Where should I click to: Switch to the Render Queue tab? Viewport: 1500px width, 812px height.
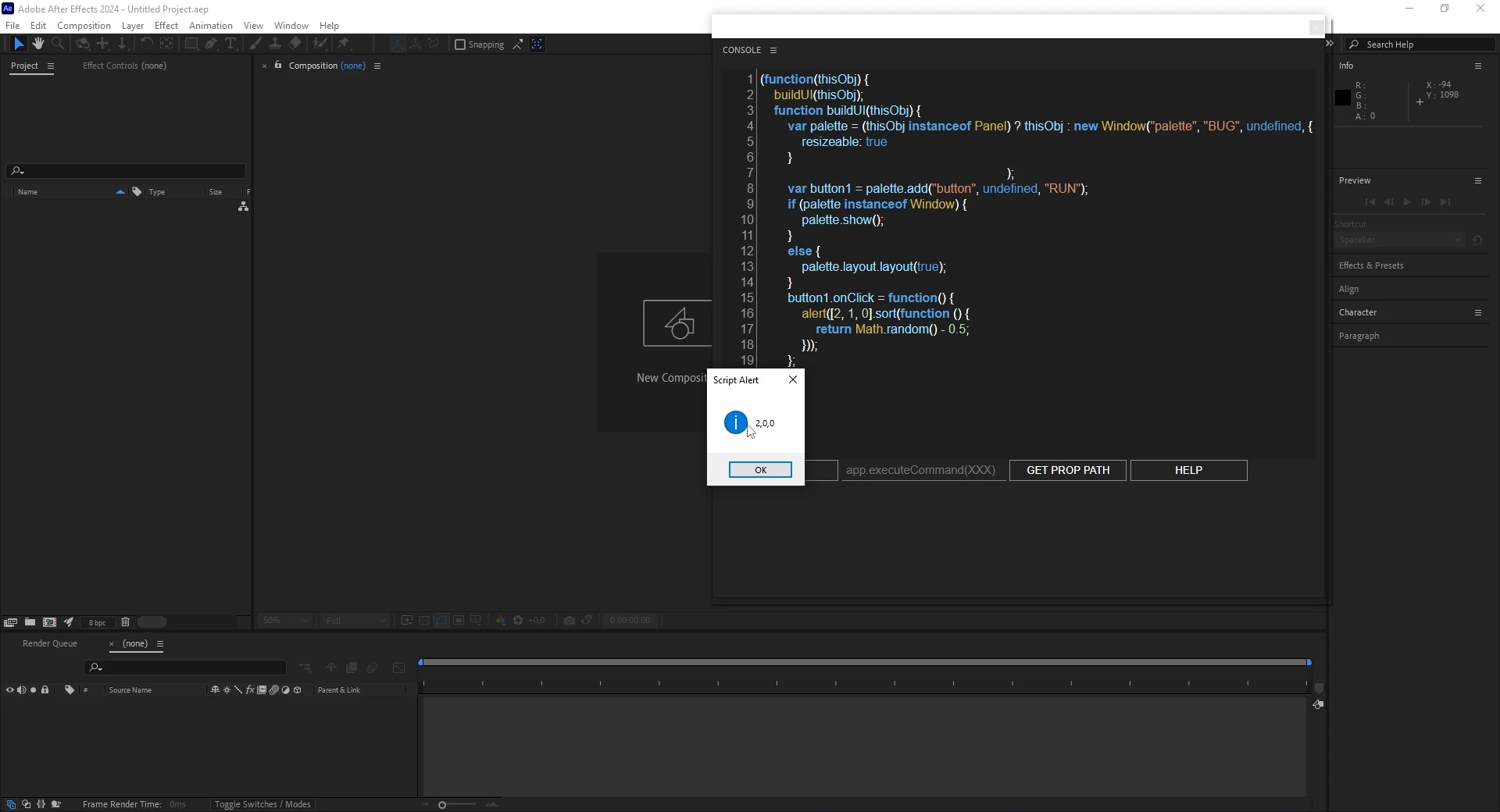click(x=50, y=644)
